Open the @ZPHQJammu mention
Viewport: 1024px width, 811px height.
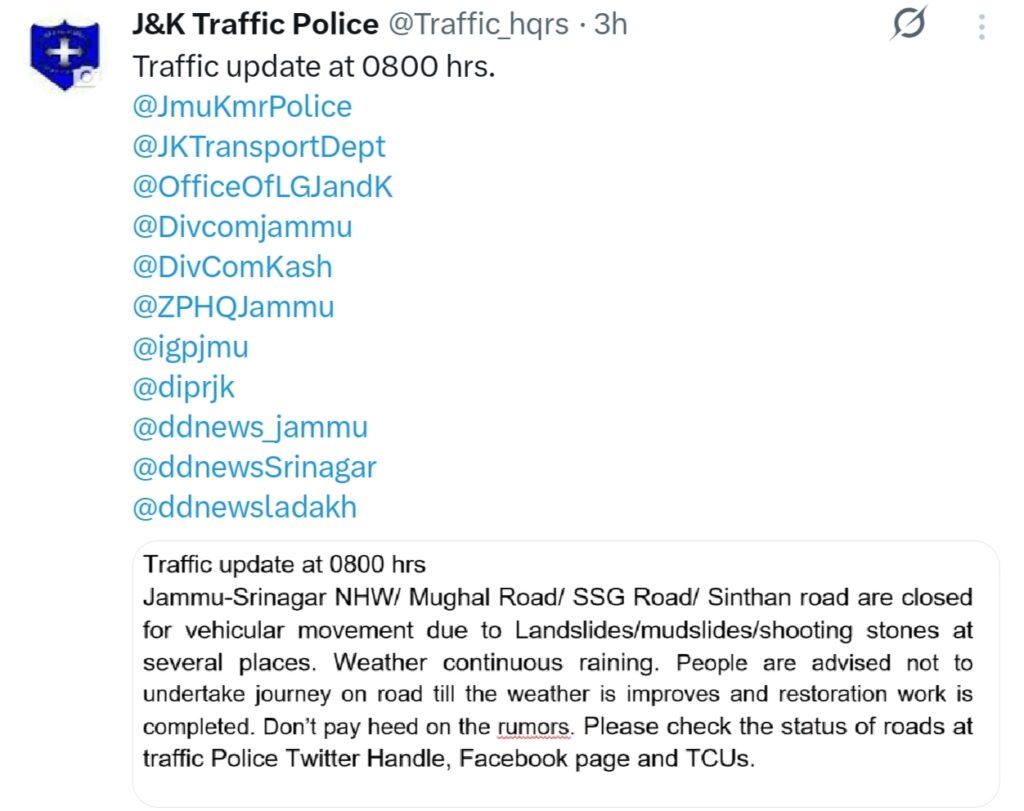click(x=234, y=307)
